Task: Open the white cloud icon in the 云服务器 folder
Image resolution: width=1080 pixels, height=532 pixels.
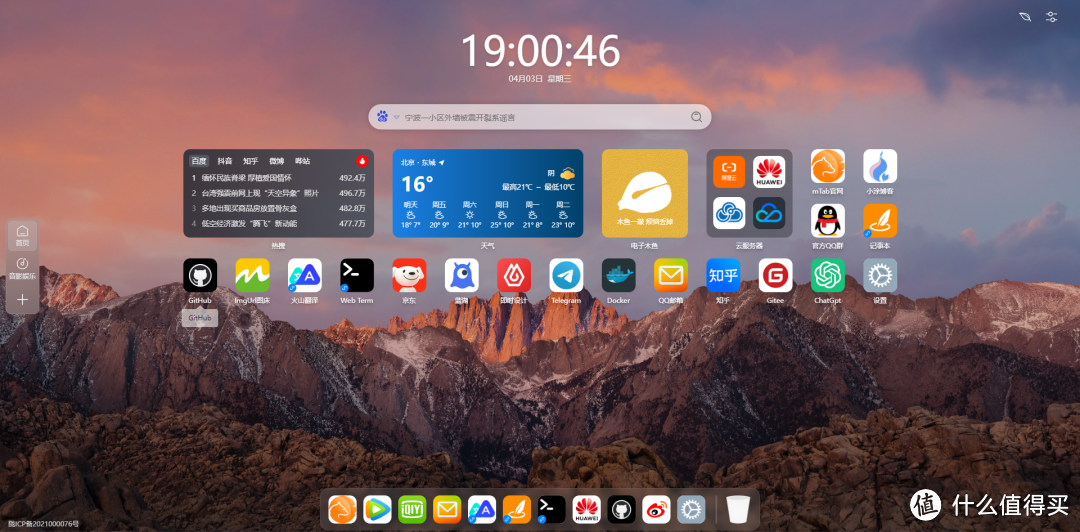Action: click(x=729, y=213)
